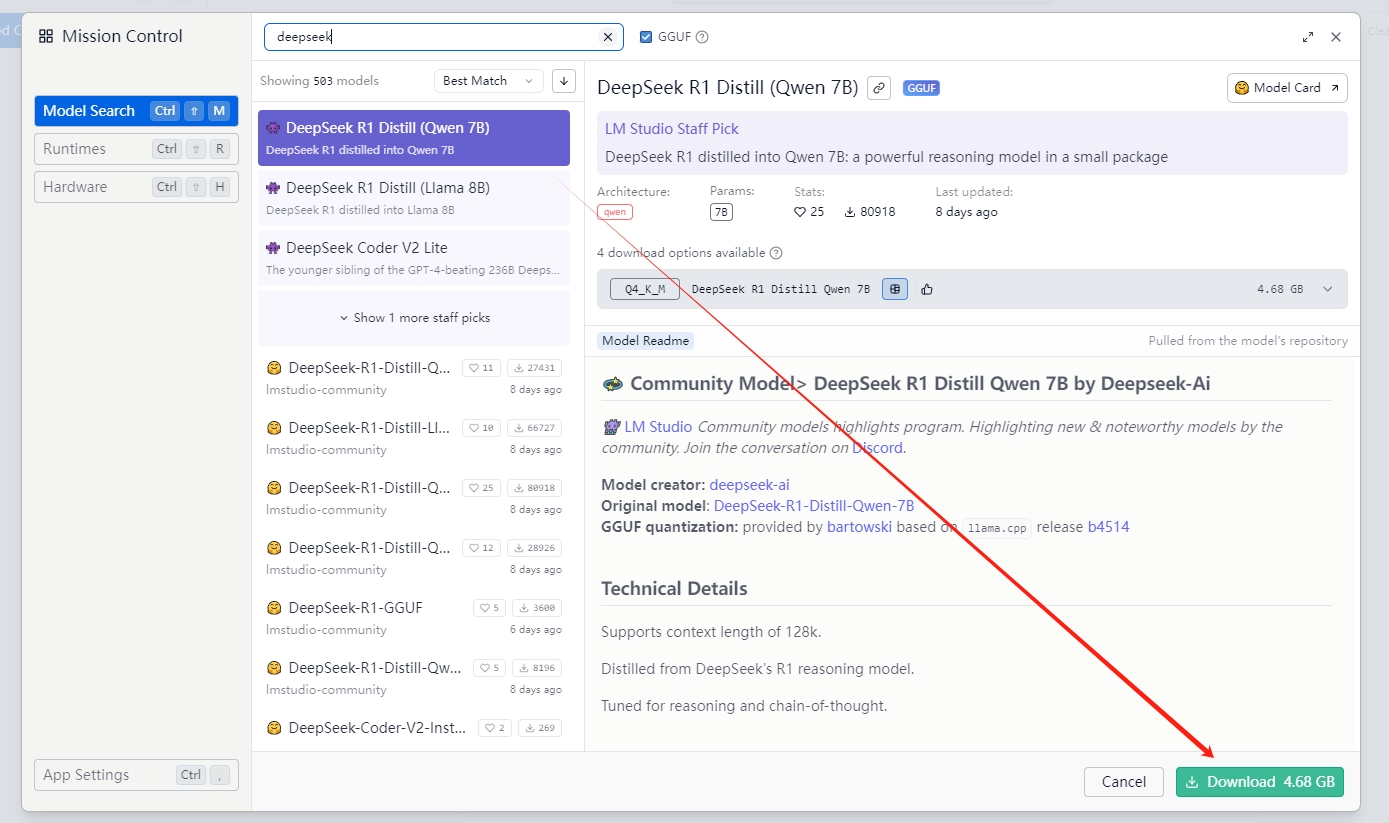The image size is (1389, 823).
Task: Open the Runtimes section
Action: tap(136, 149)
